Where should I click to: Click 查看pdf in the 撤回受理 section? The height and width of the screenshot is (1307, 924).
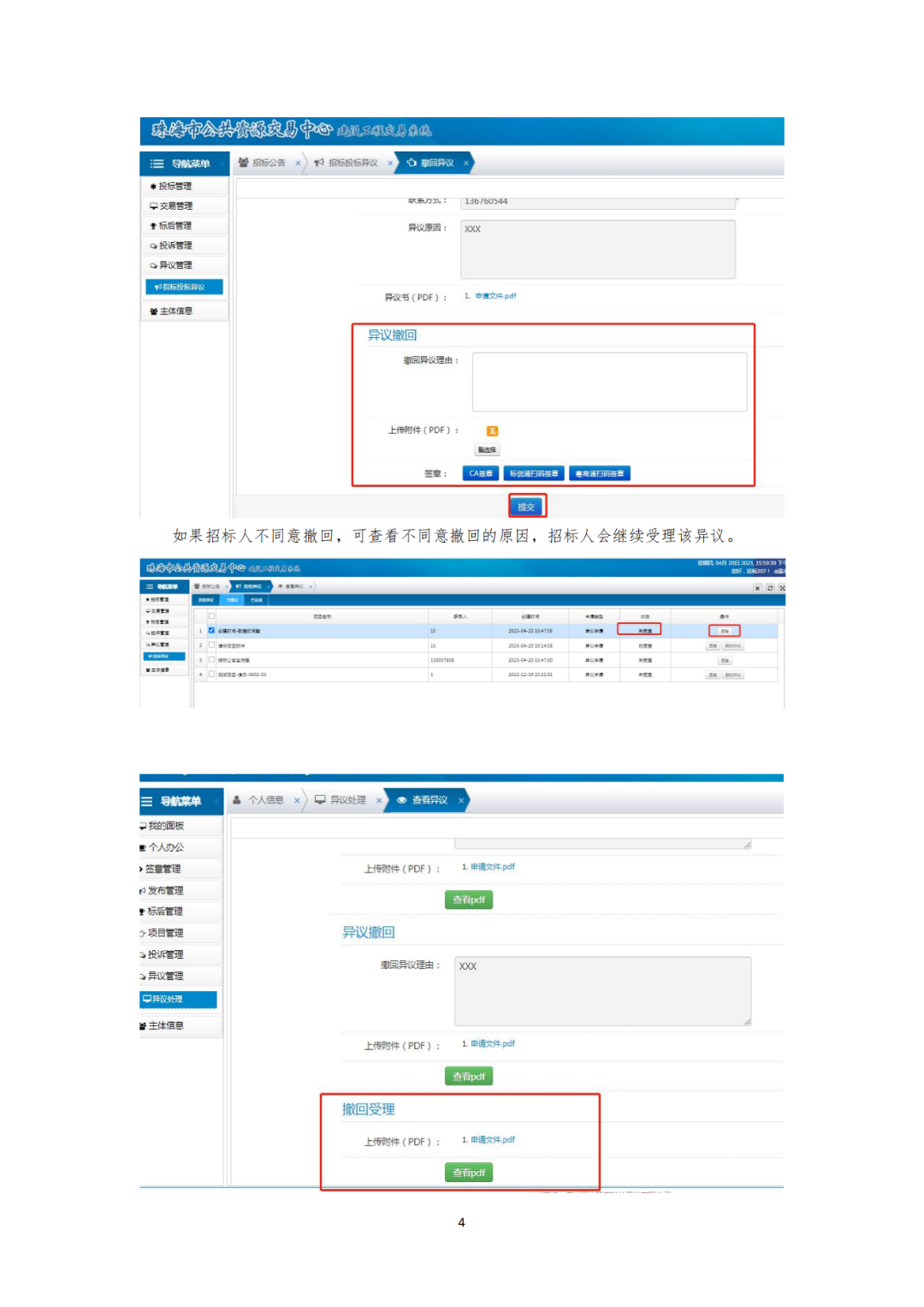tap(469, 1173)
